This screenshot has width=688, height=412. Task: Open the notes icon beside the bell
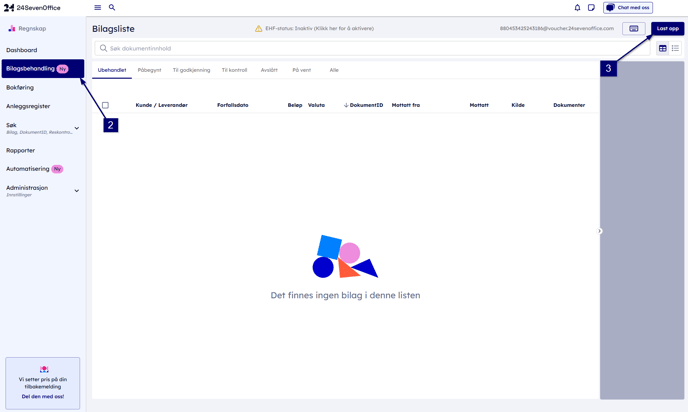point(591,8)
